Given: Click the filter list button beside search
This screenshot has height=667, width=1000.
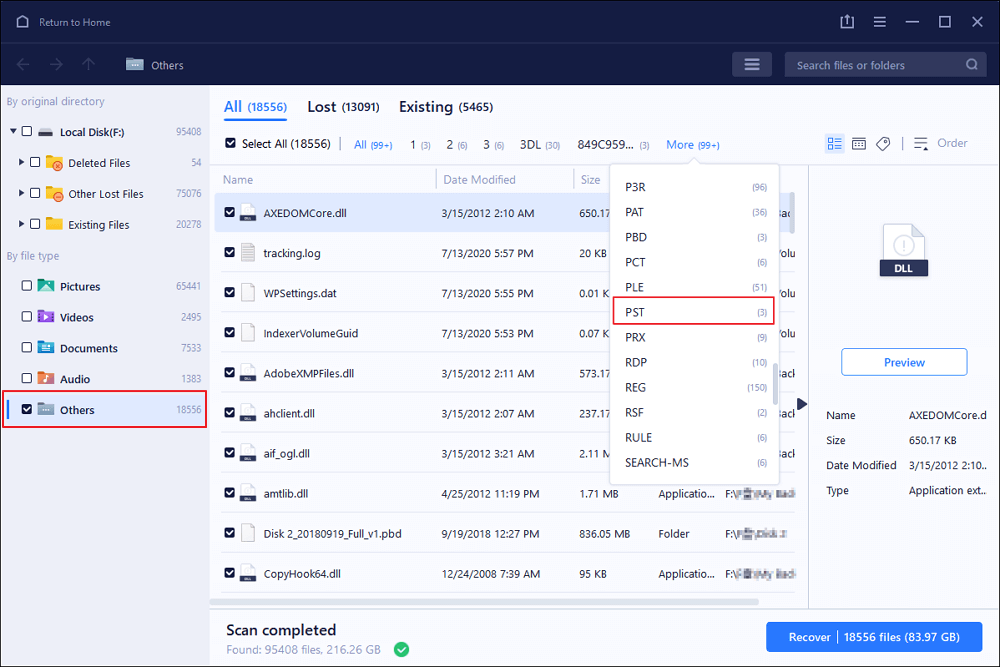Looking at the screenshot, I should [752, 65].
